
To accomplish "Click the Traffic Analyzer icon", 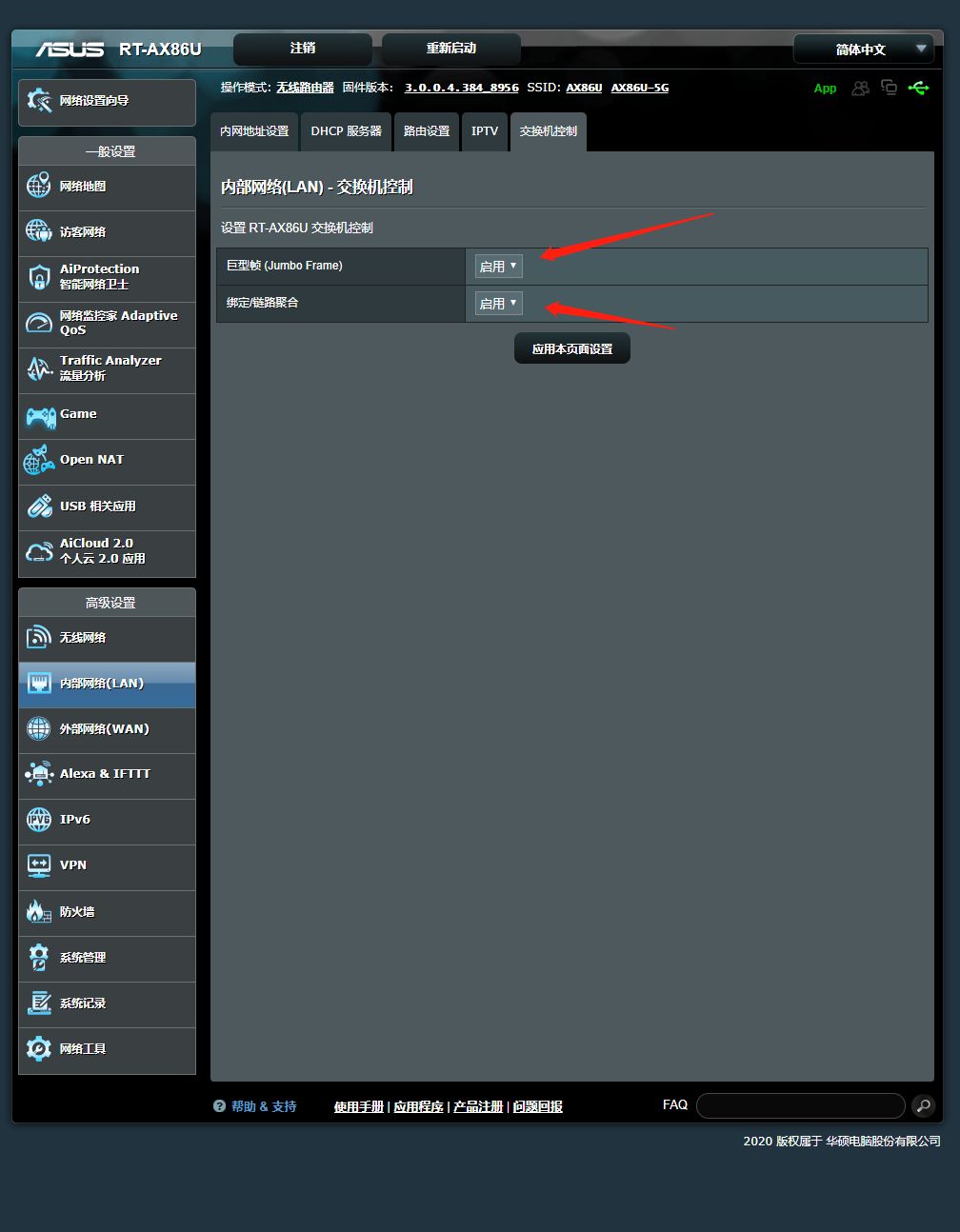I will coord(38,368).
